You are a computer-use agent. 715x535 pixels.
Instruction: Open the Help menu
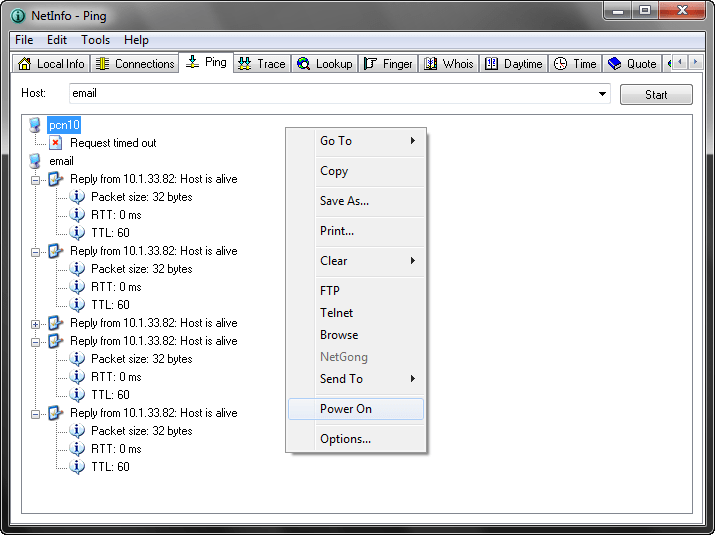136,40
